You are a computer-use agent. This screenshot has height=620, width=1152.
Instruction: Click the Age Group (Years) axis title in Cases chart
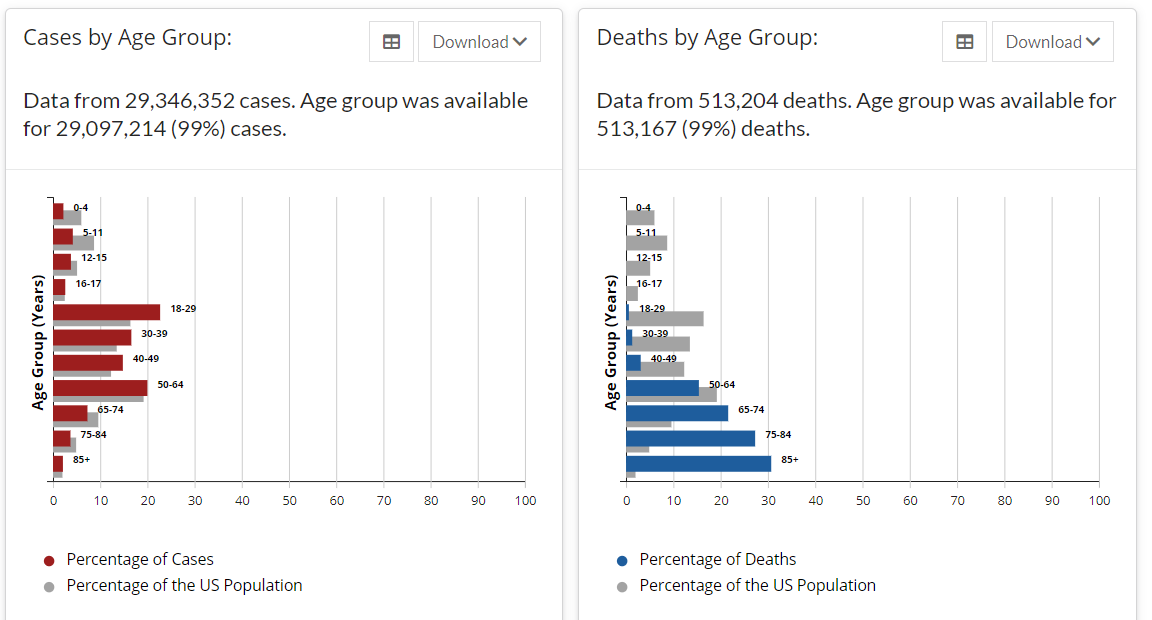pos(39,342)
